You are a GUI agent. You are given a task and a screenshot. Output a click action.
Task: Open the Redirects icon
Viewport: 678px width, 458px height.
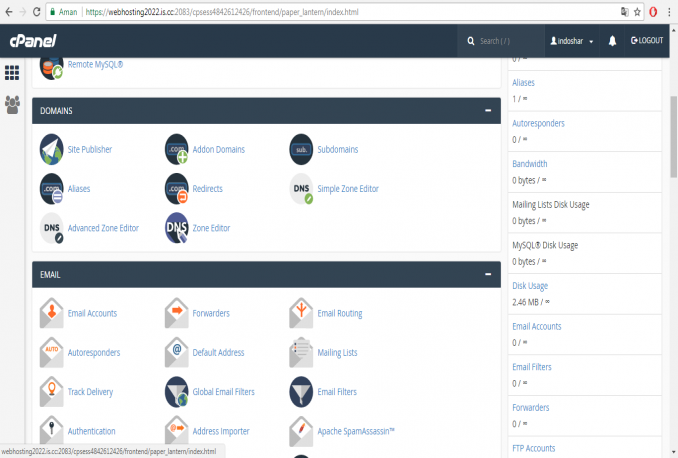[176, 189]
